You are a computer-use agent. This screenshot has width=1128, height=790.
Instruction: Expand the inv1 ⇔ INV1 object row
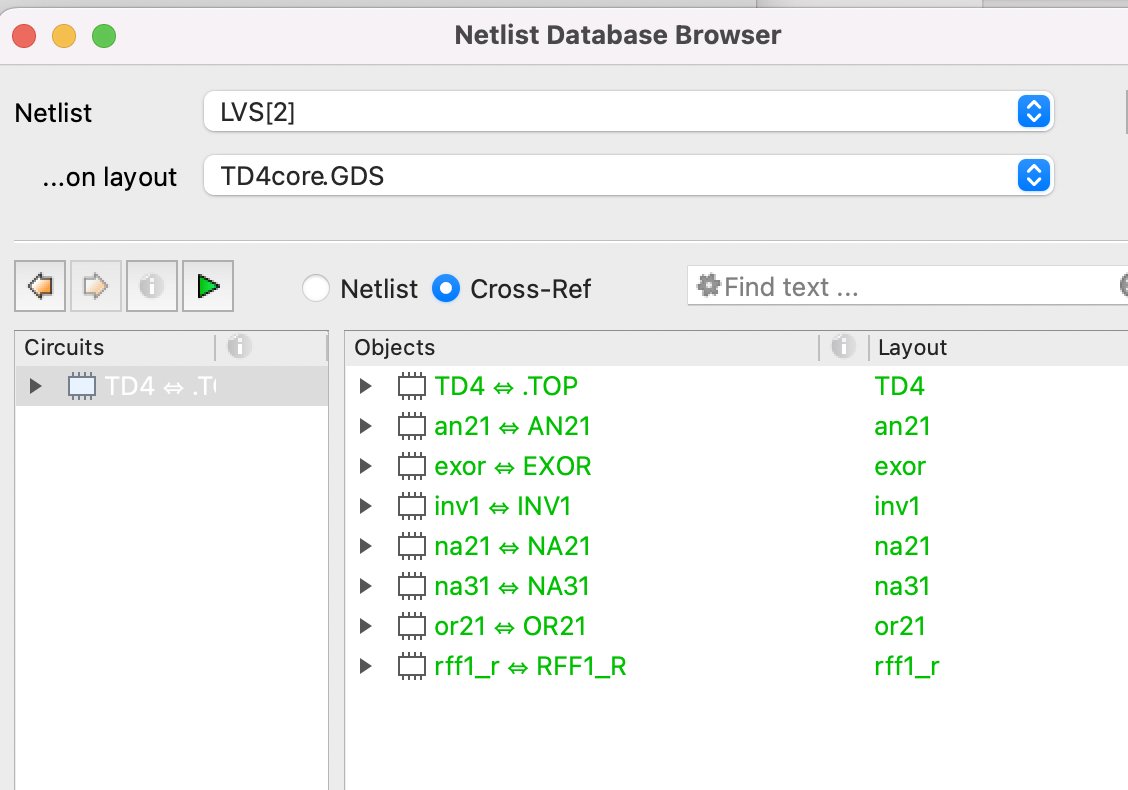tap(365, 507)
